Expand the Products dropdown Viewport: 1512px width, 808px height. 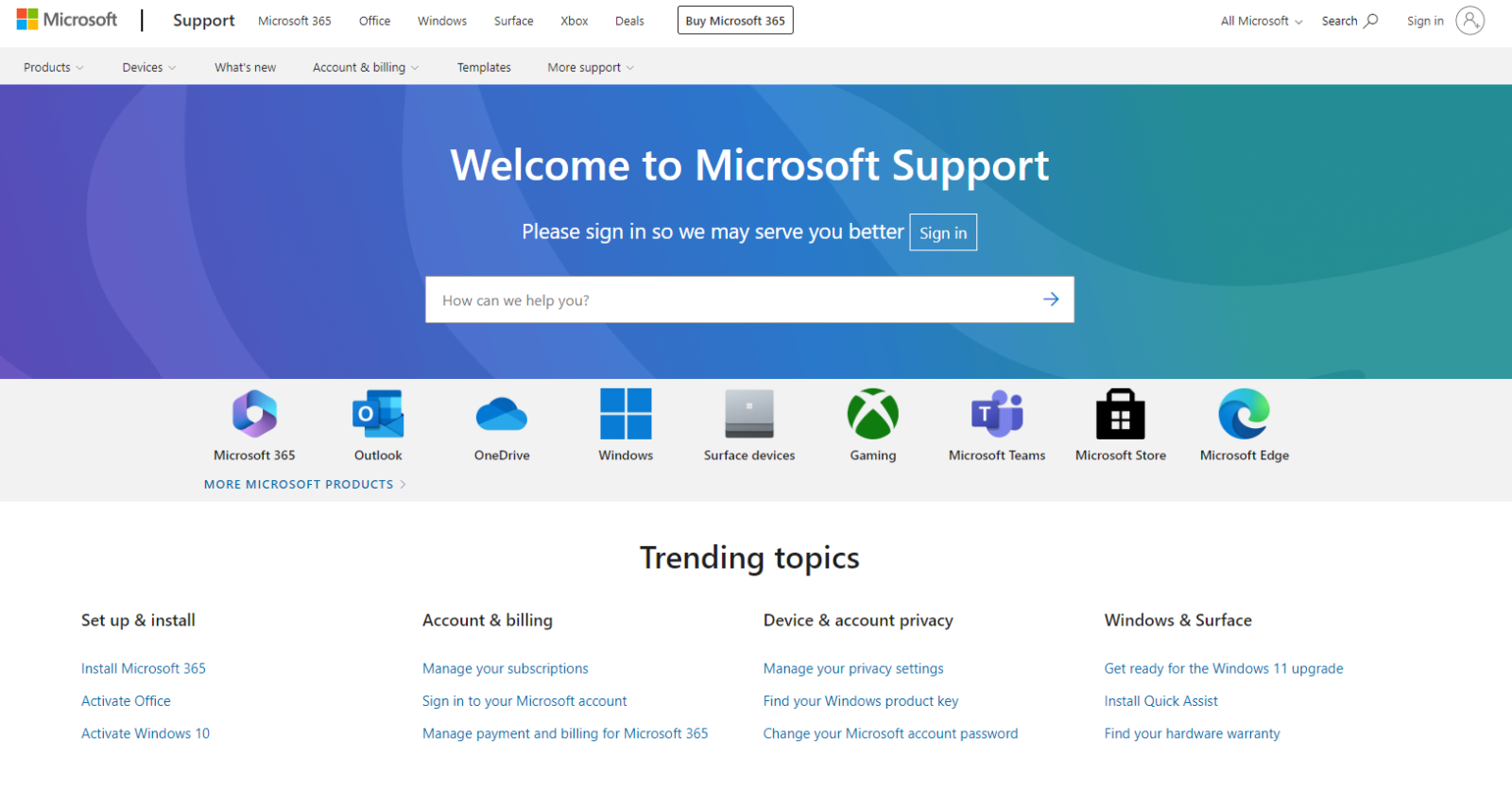coord(54,68)
